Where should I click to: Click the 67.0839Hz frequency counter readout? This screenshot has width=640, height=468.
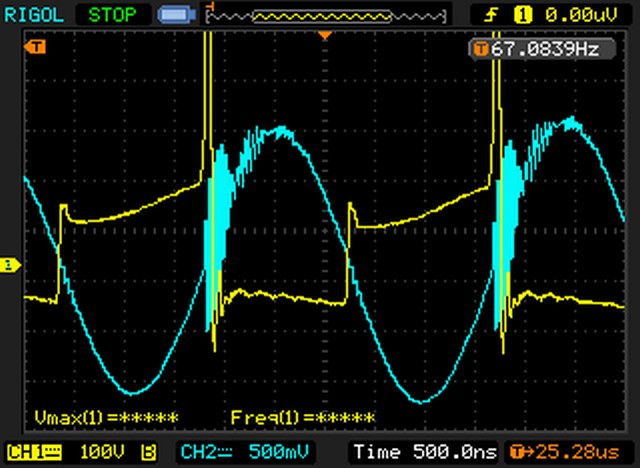click(x=542, y=48)
